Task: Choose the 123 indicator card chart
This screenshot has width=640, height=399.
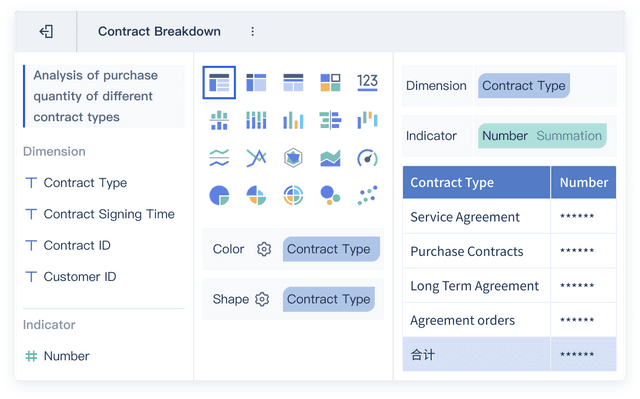Action: [367, 82]
